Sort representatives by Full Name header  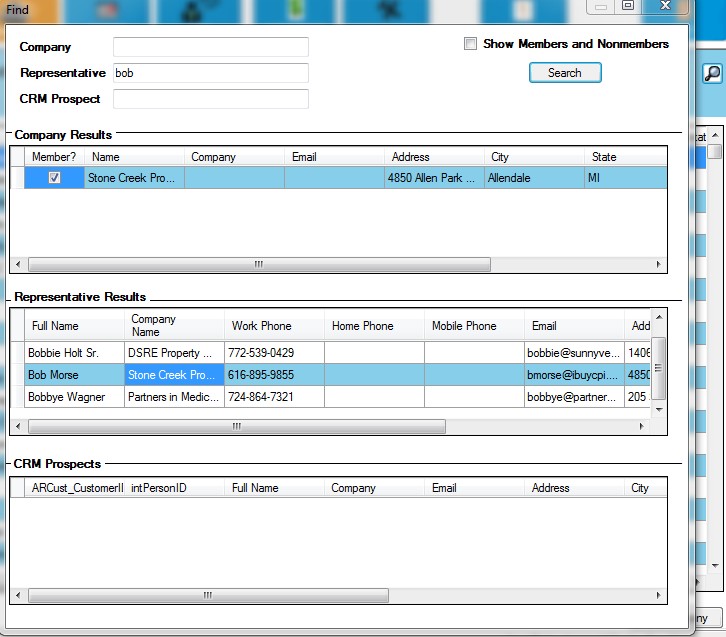pos(74,325)
